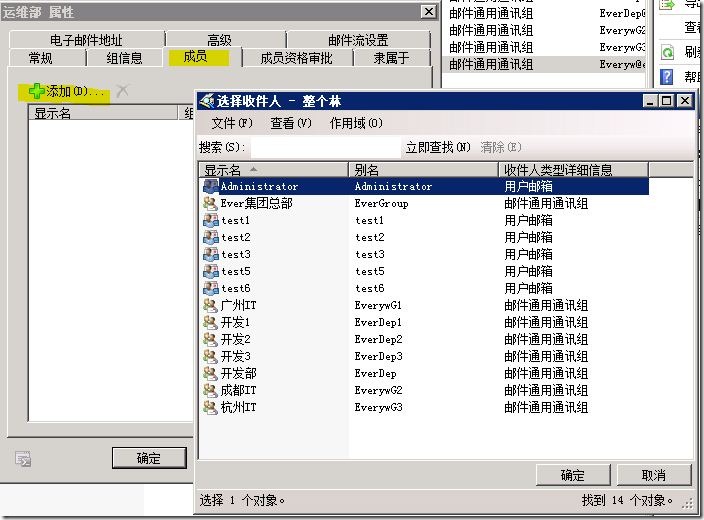Switch to the 成员 tab

click(196, 58)
